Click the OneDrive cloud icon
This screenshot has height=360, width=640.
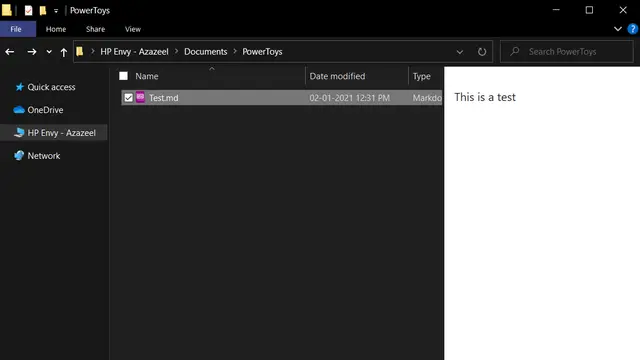coord(19,110)
